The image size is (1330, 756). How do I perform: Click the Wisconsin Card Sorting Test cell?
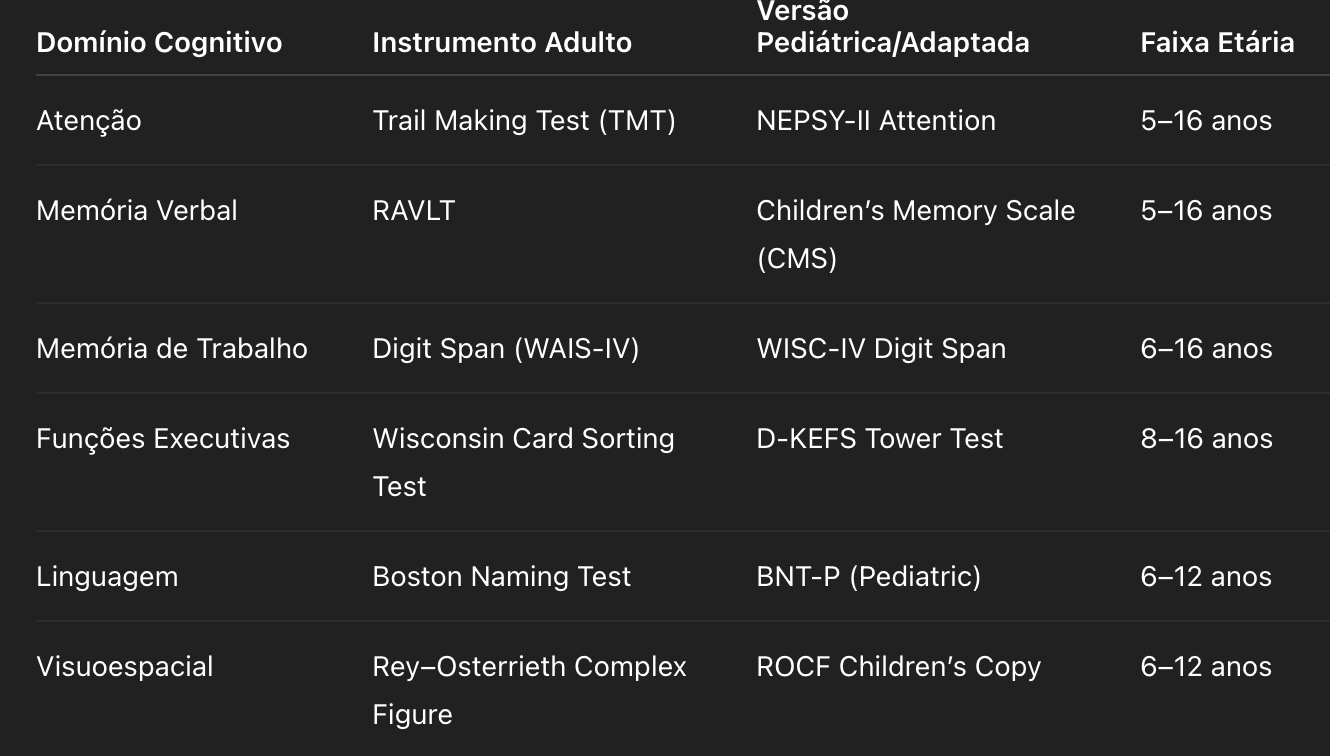pyautogui.click(x=524, y=463)
